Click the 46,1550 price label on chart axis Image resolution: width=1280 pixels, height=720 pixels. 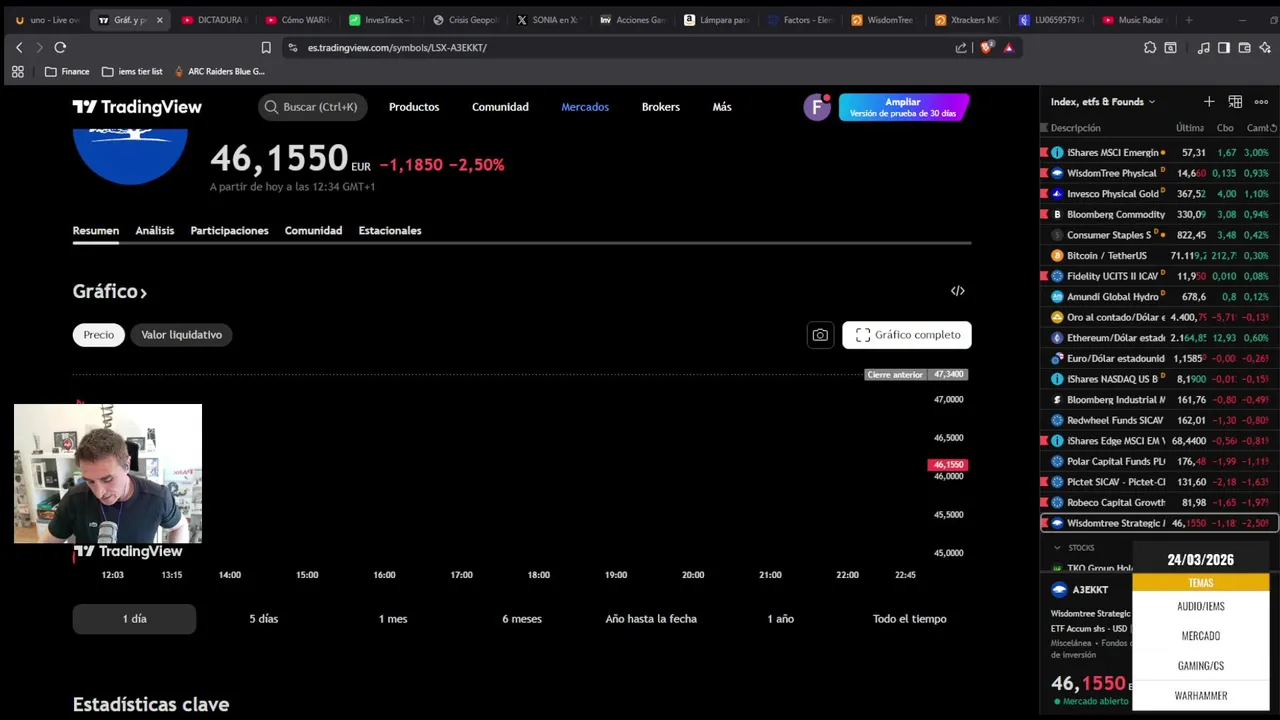coord(948,465)
